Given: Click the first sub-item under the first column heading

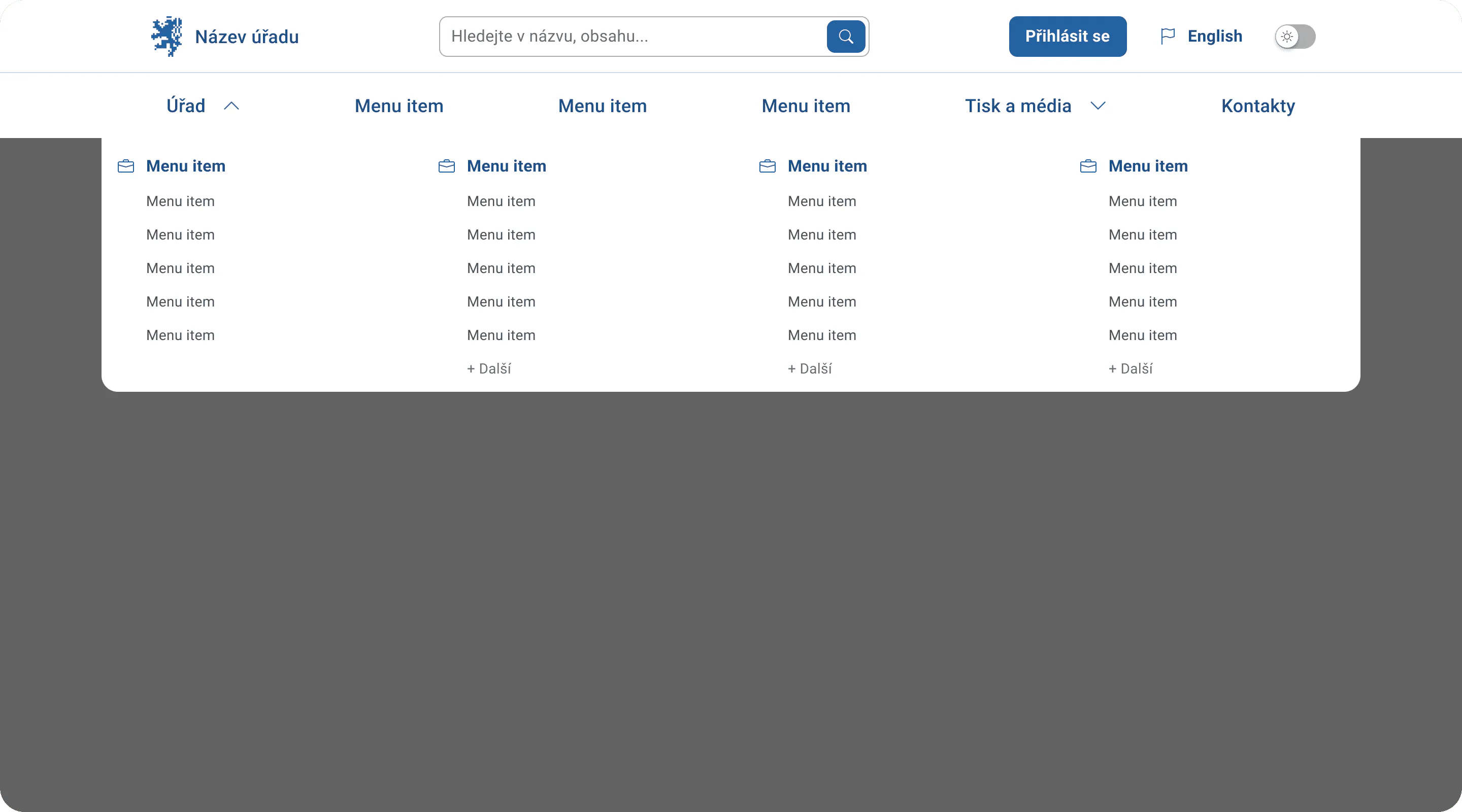Looking at the screenshot, I should pos(181,201).
